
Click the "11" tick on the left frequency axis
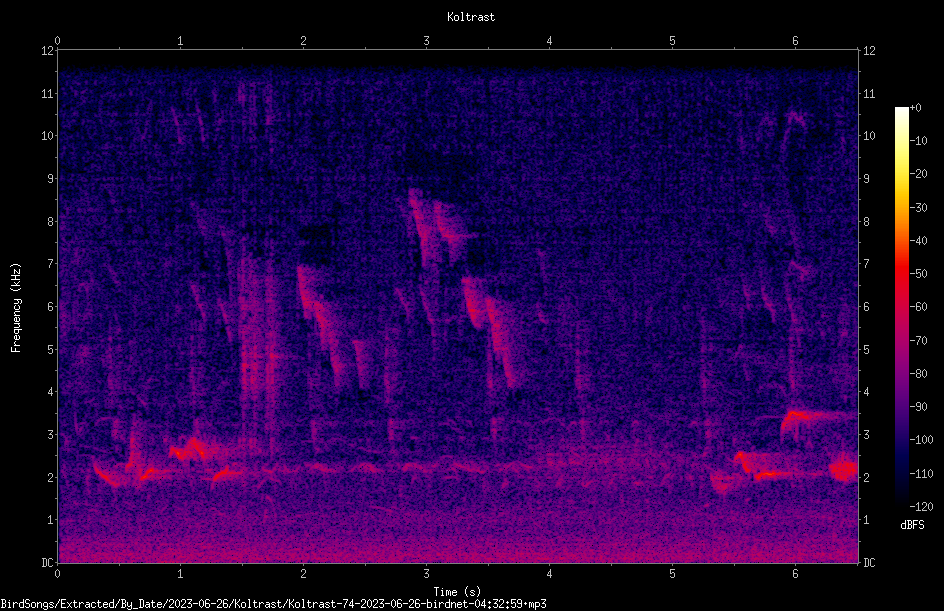coord(47,93)
